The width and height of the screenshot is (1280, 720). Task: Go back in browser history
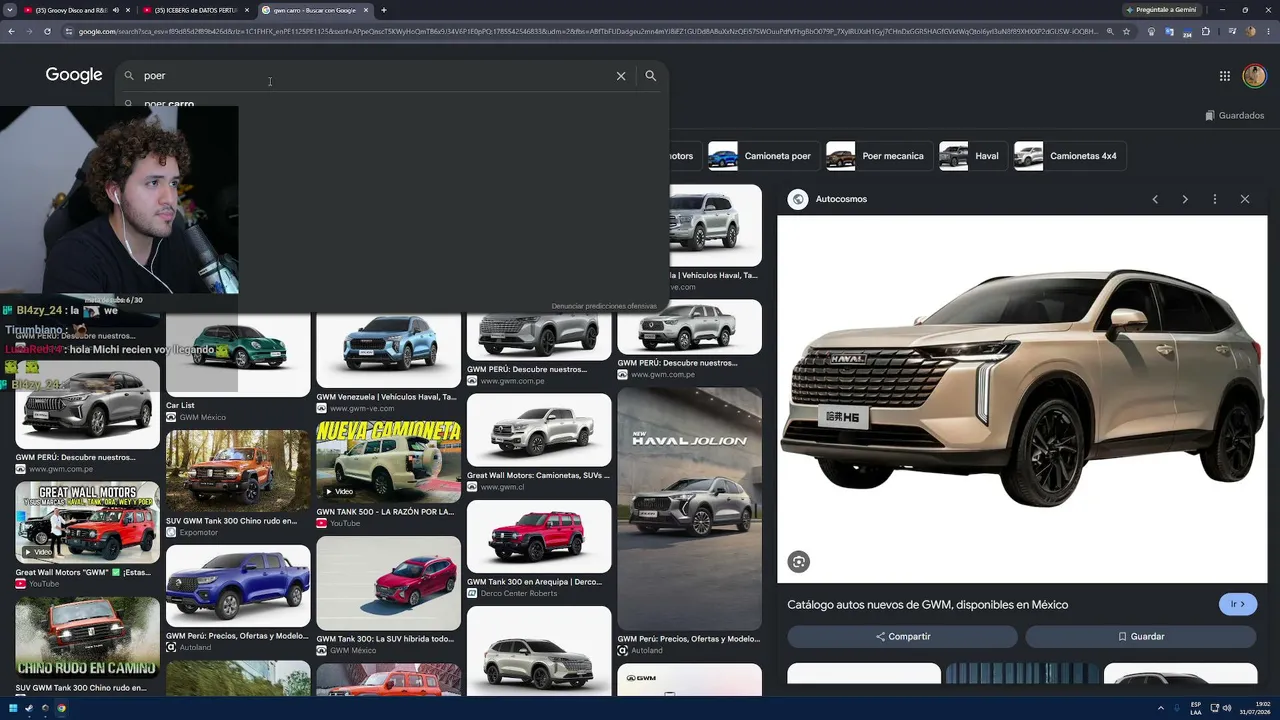coord(11,31)
